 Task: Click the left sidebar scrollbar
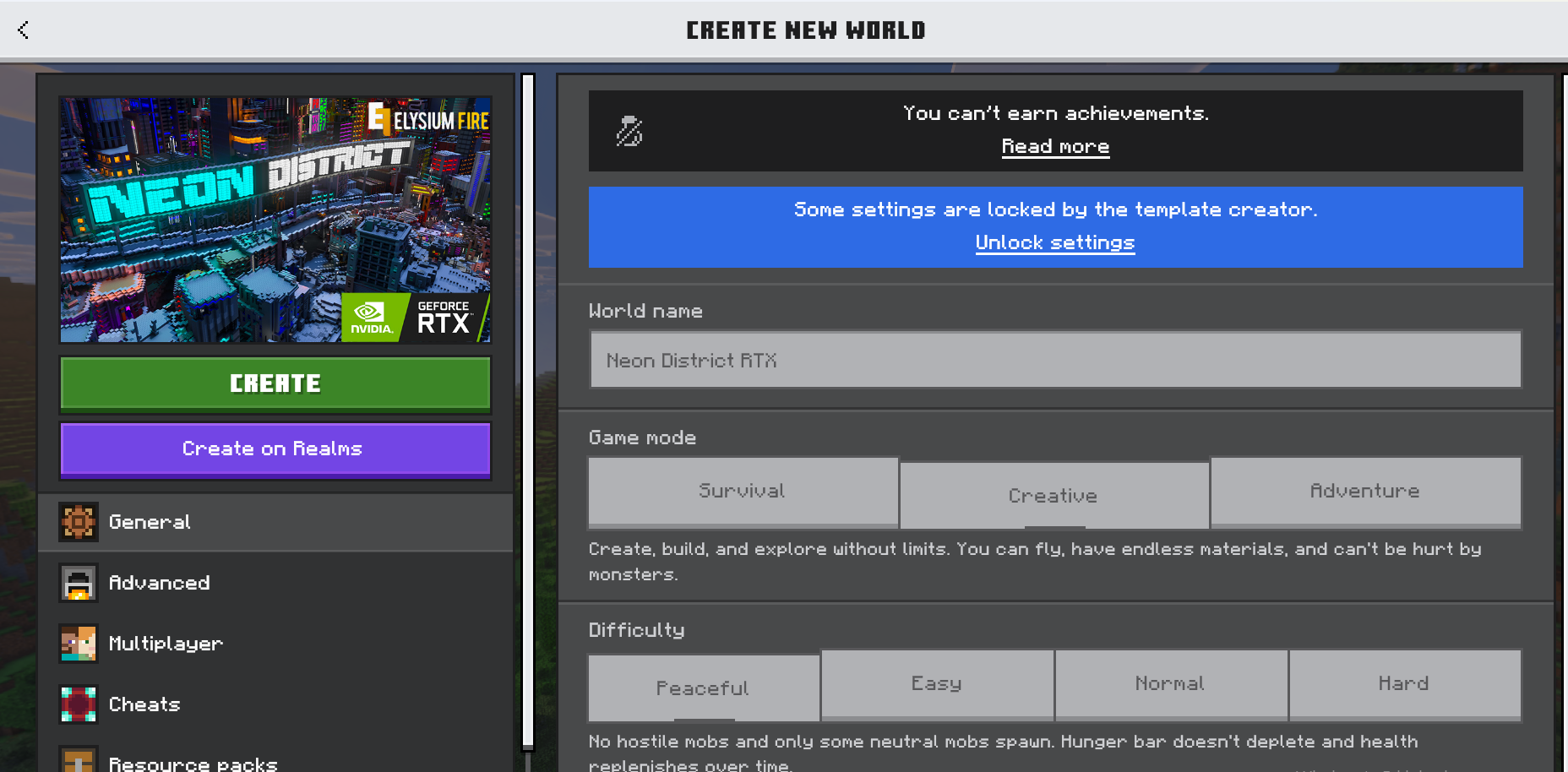tap(528, 412)
